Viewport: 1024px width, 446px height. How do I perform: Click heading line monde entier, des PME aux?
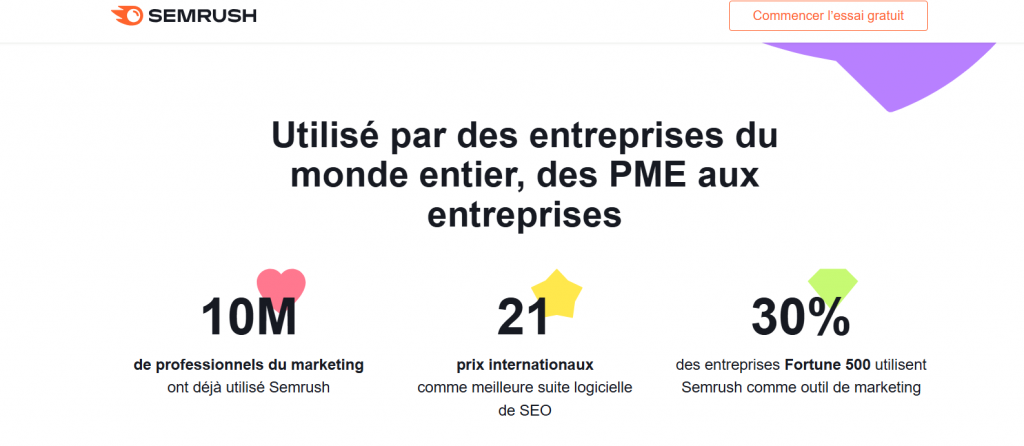pyautogui.click(x=524, y=176)
